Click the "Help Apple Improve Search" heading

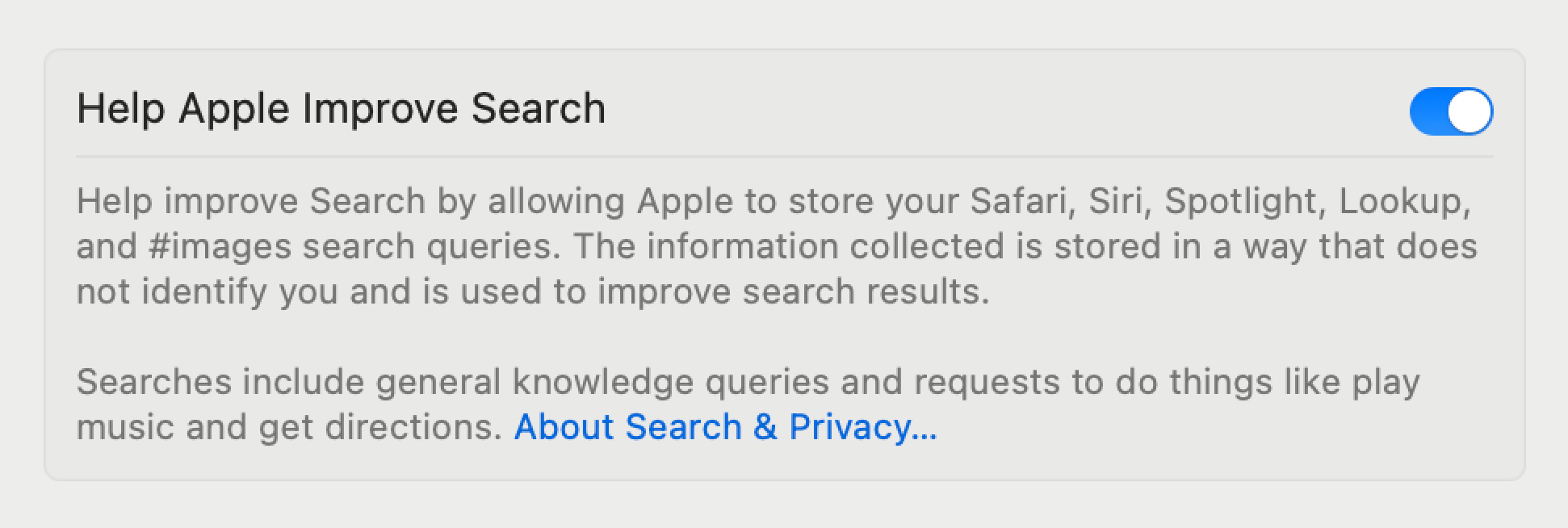341,109
